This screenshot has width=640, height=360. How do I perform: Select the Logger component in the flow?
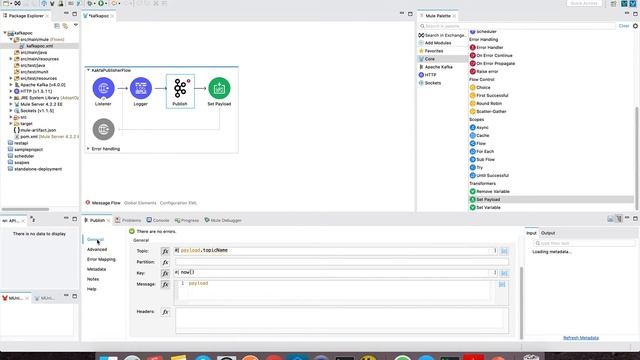coord(141,89)
